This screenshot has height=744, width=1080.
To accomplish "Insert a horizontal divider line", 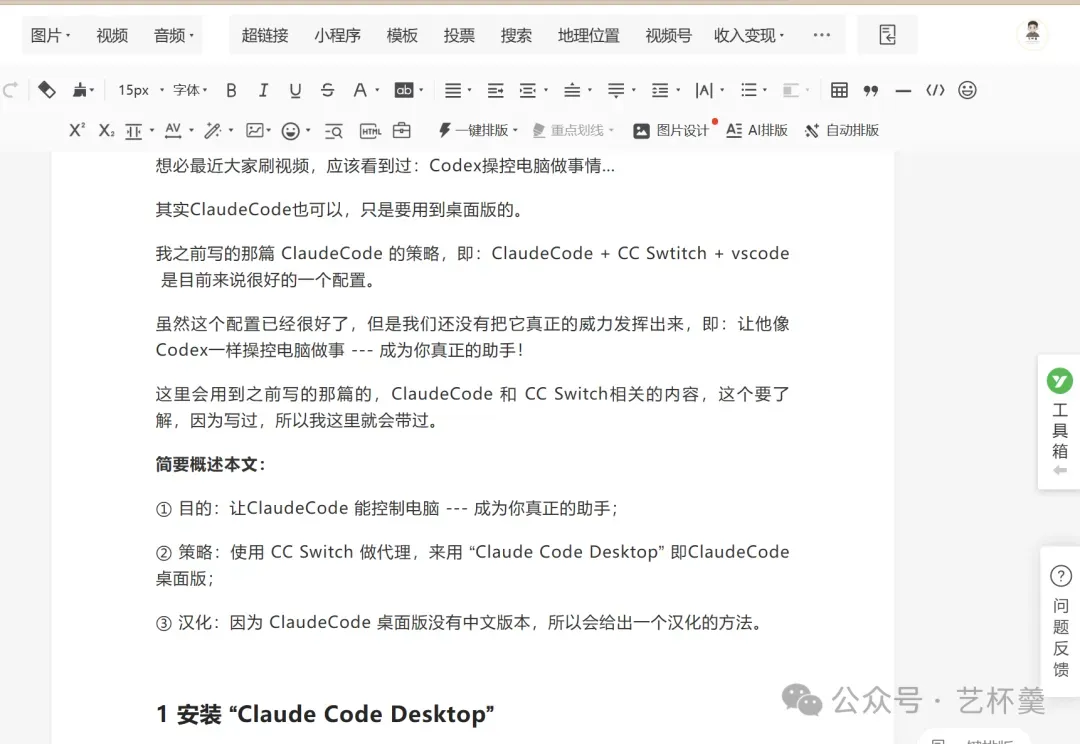I will click(903, 90).
